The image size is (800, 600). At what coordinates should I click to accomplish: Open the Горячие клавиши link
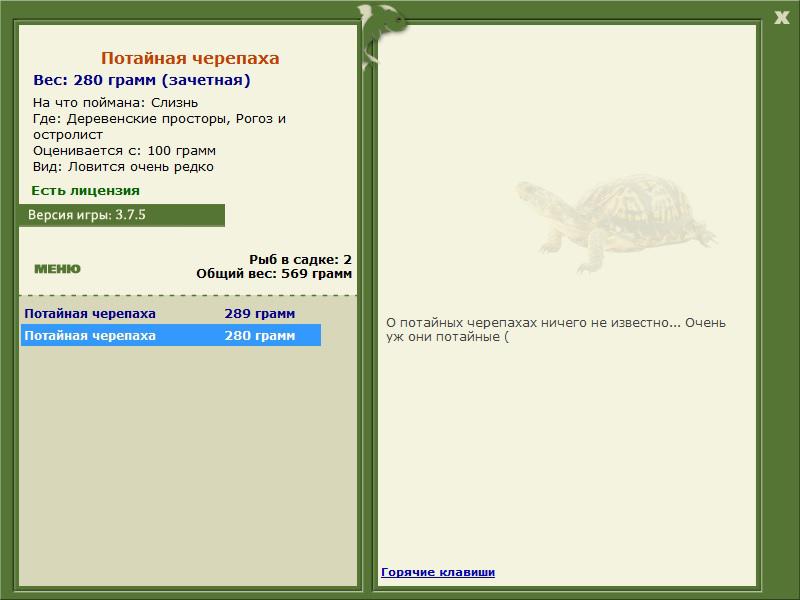coord(438,572)
